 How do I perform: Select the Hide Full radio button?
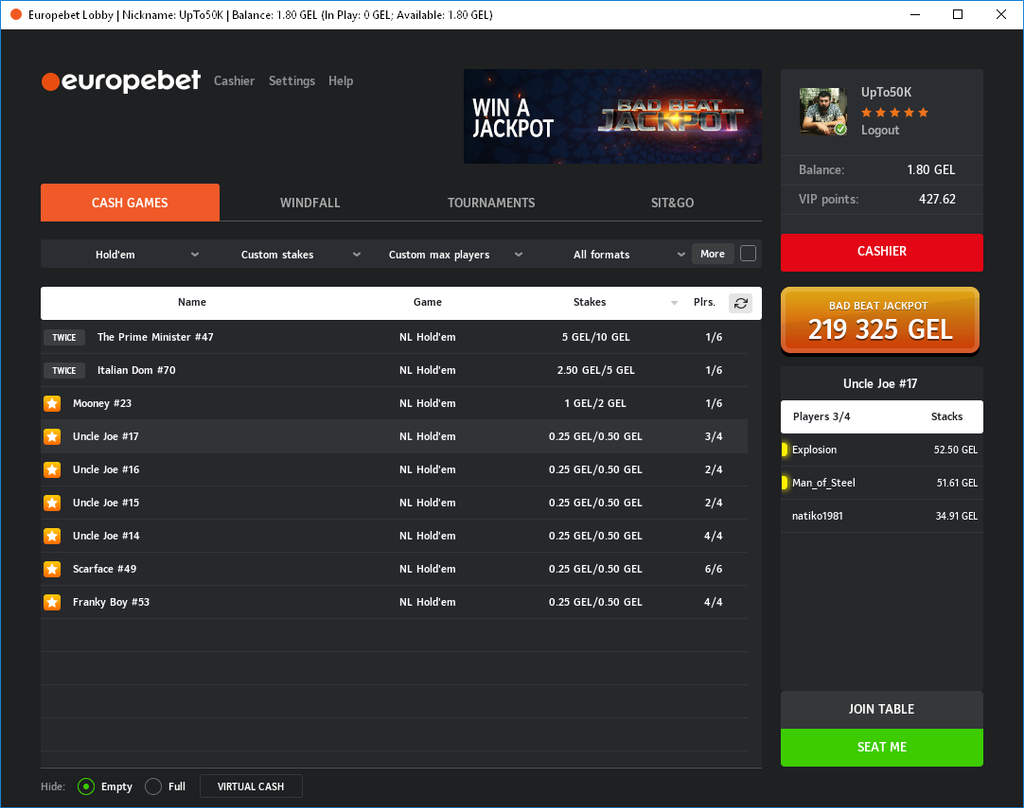click(x=153, y=786)
